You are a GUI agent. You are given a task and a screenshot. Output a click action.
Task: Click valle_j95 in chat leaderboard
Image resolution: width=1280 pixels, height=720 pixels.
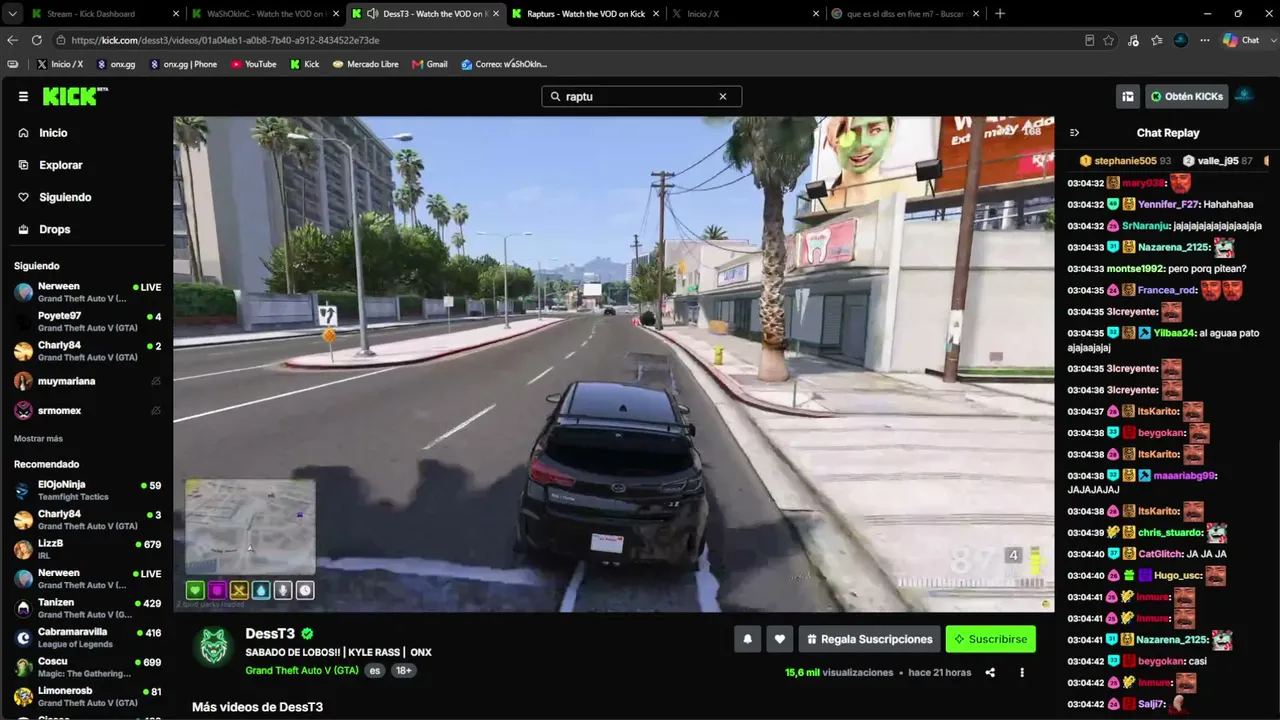1217,161
